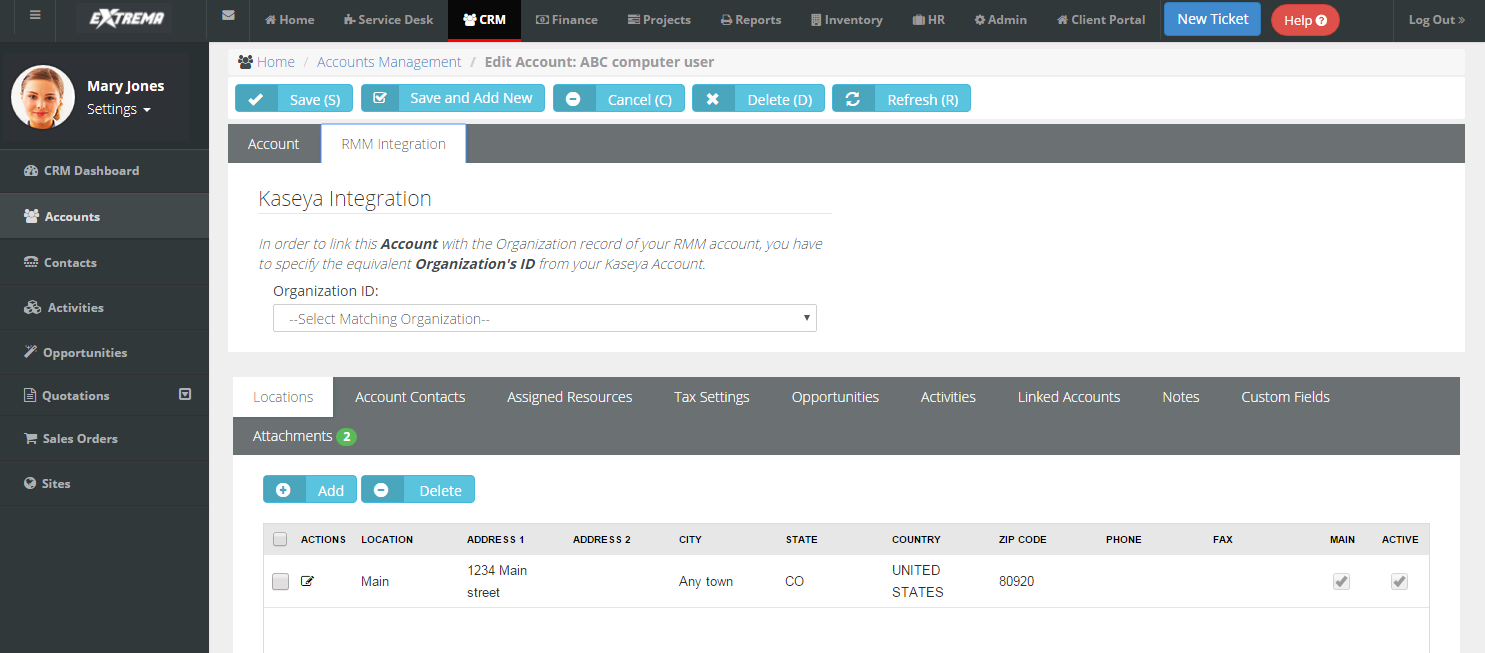Viewport: 1485px width, 653px height.
Task: Switch to Assigned Resources tab
Action: tap(570, 397)
